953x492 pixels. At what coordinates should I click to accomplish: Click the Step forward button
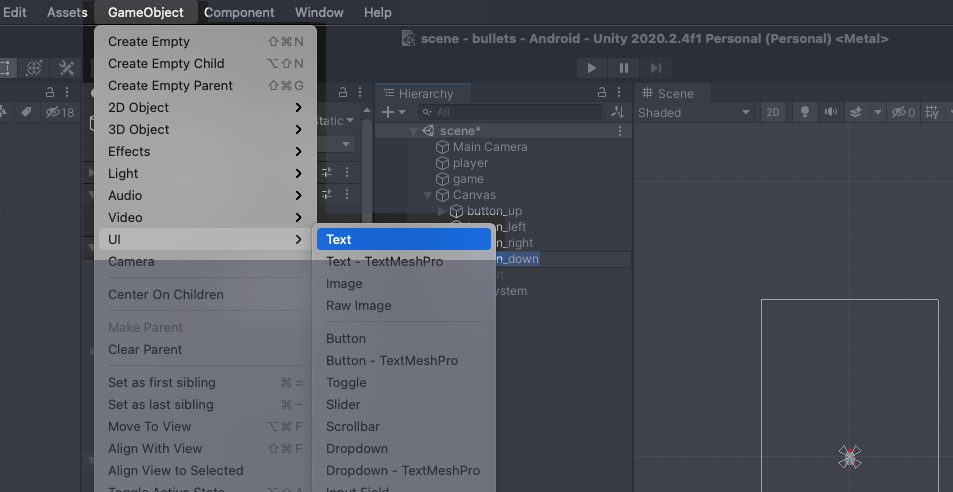656,68
